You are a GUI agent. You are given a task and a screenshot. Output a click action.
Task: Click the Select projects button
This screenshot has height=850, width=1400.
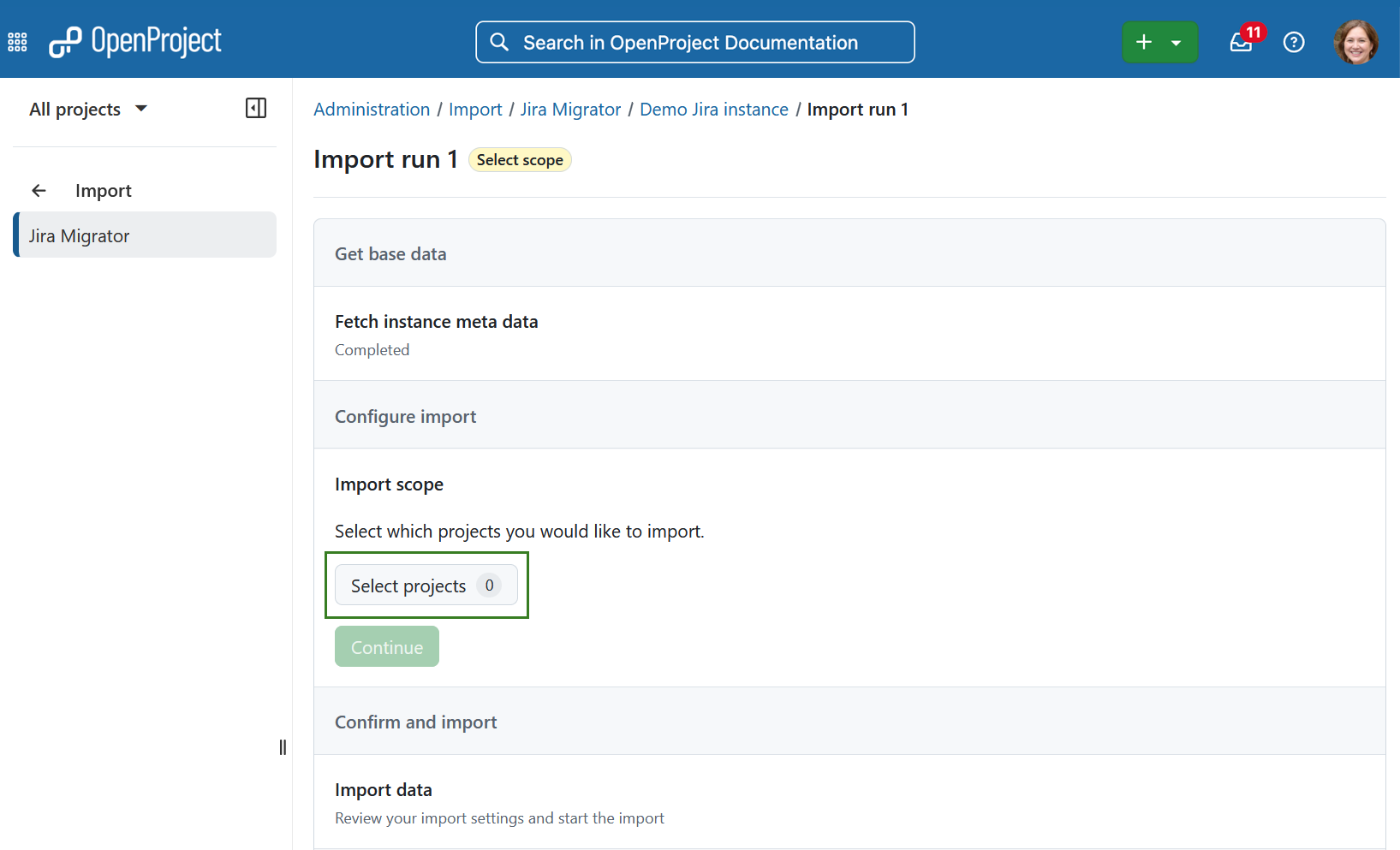pos(426,585)
